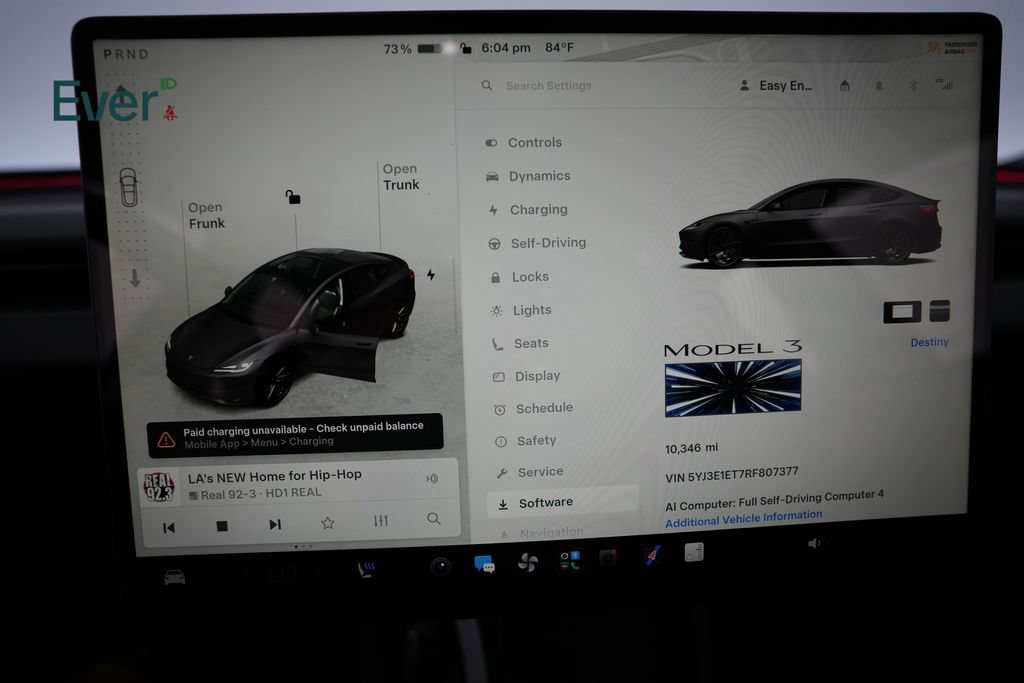
Task: Tap the 6:04 pm clock
Action: 506,48
